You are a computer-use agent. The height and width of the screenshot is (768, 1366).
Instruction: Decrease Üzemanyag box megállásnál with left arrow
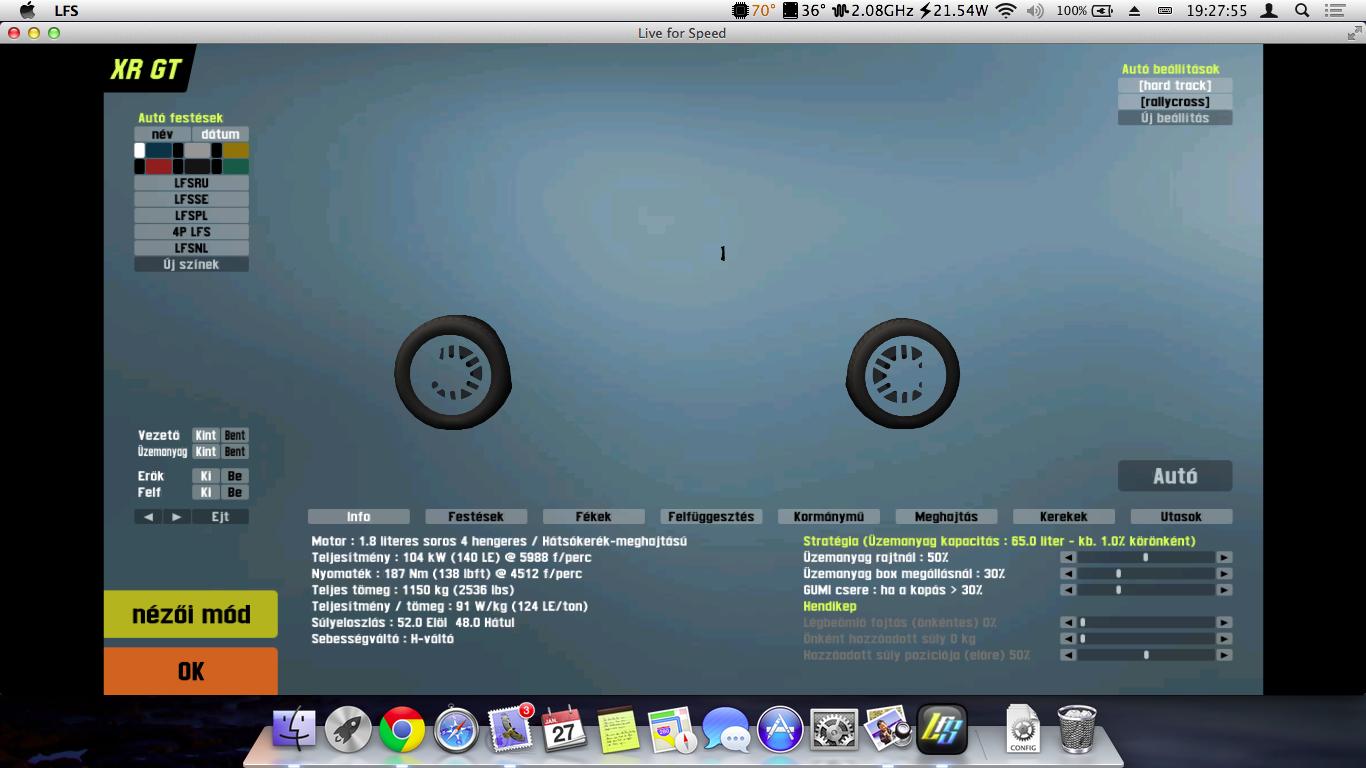coord(1068,574)
